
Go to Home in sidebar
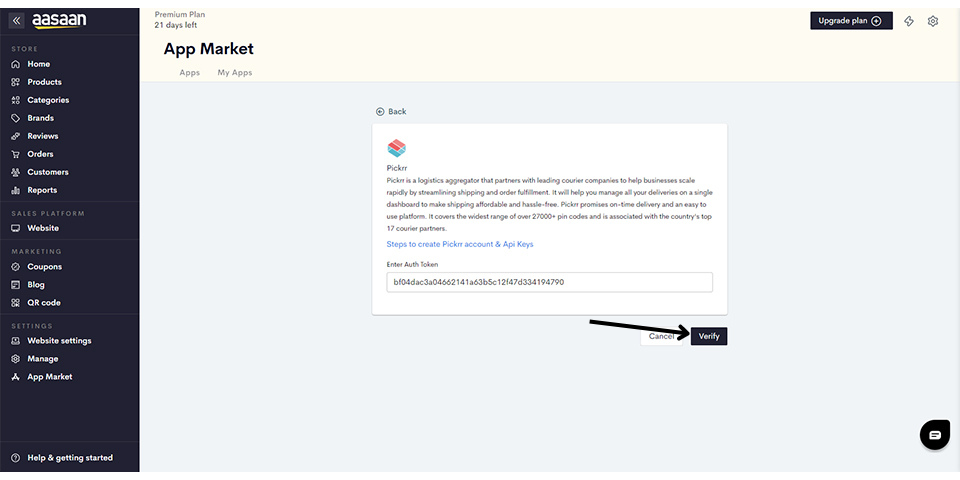click(39, 64)
